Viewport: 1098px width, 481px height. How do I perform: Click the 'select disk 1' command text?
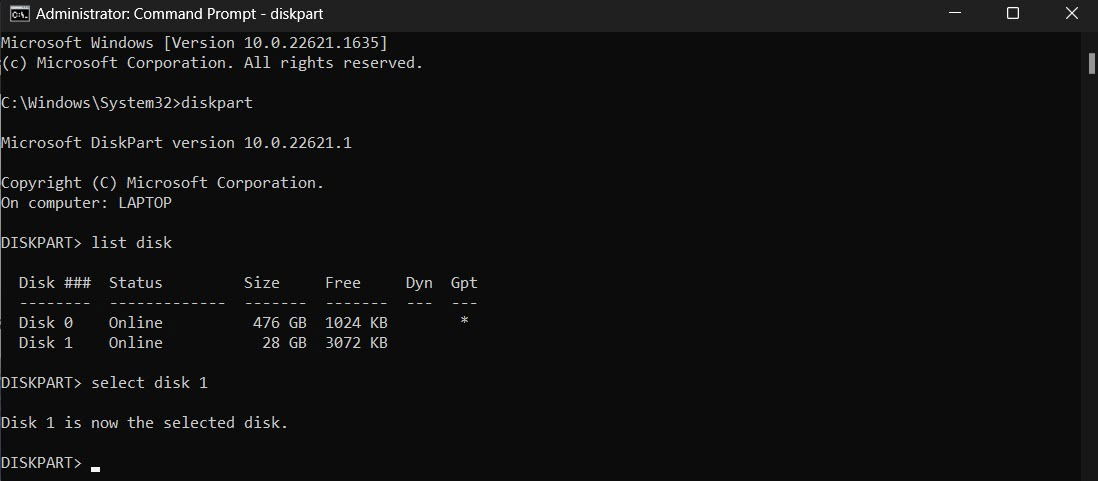coord(149,383)
